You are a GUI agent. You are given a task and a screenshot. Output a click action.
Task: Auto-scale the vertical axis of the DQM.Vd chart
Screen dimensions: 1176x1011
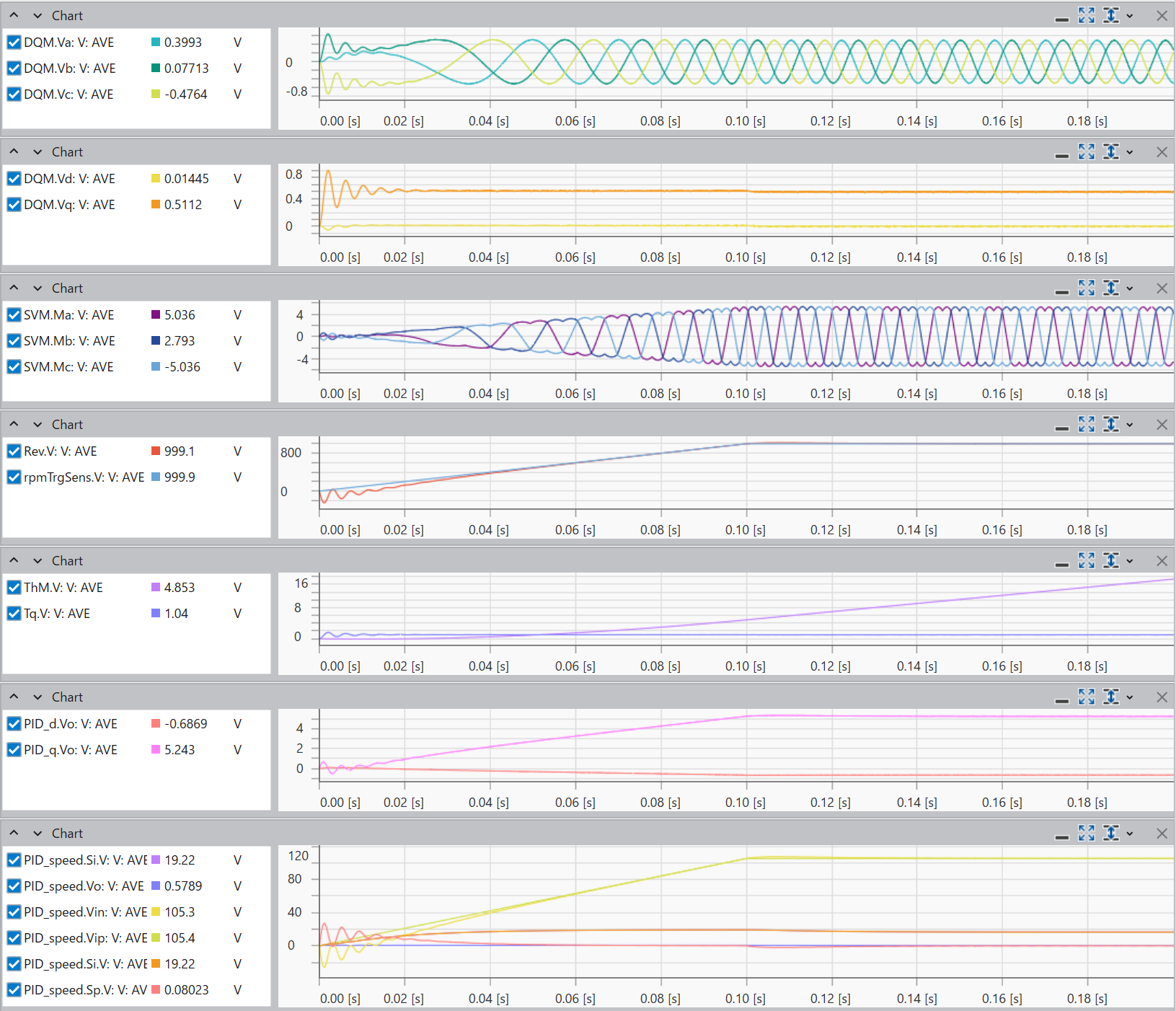click(x=1111, y=151)
